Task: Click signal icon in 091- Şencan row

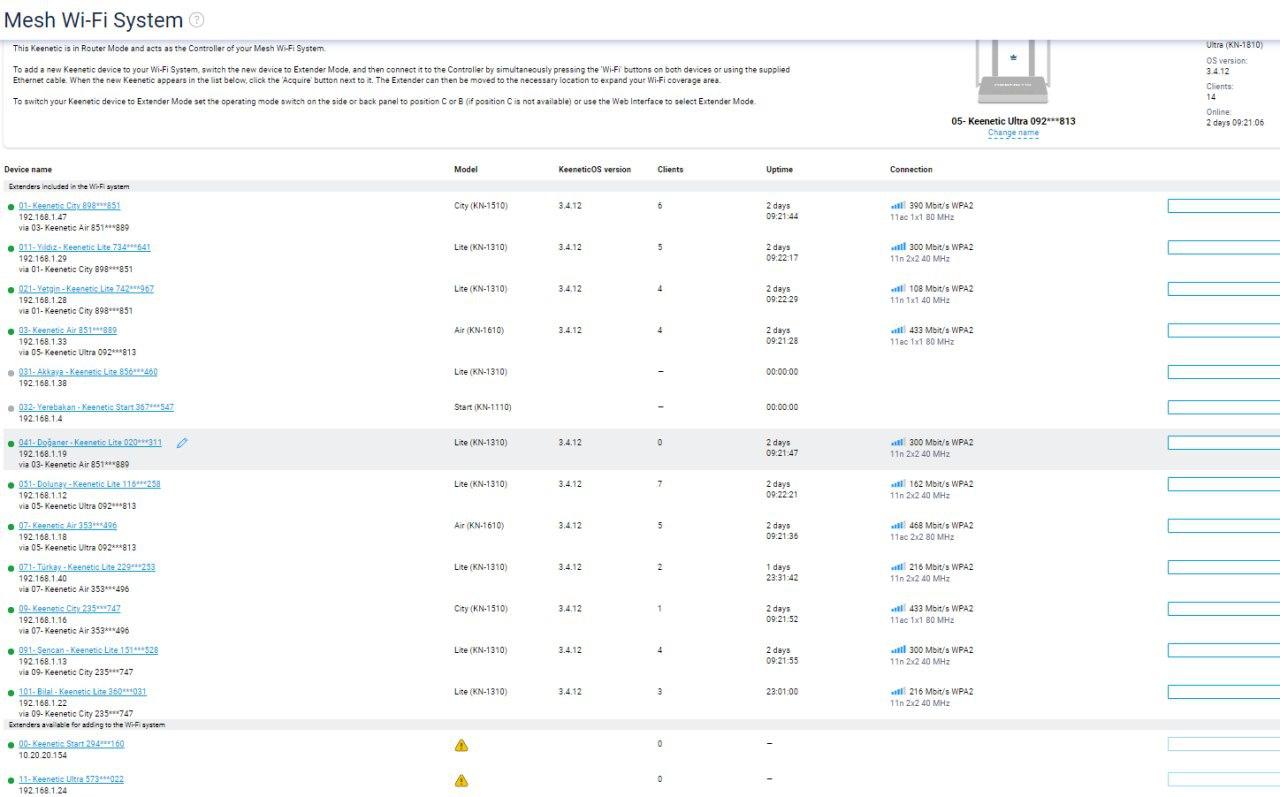Action: [x=898, y=650]
